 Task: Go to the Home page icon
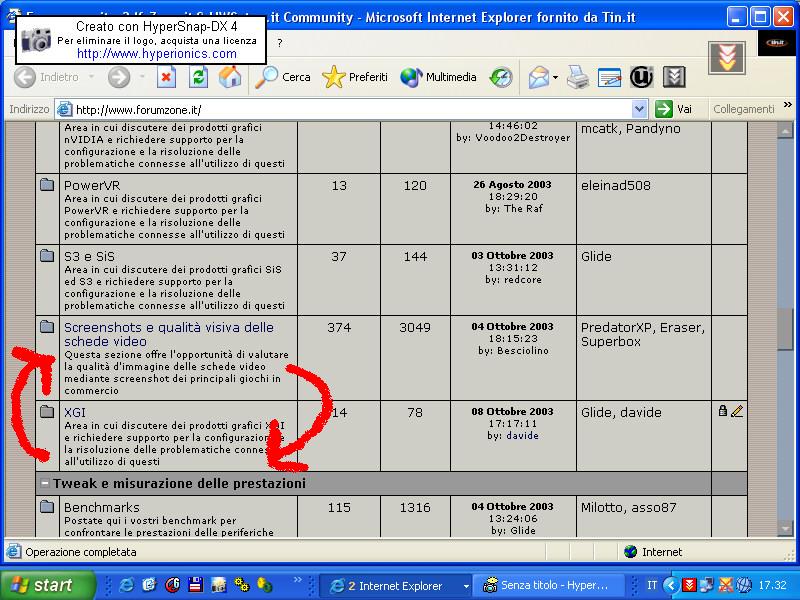(230, 77)
